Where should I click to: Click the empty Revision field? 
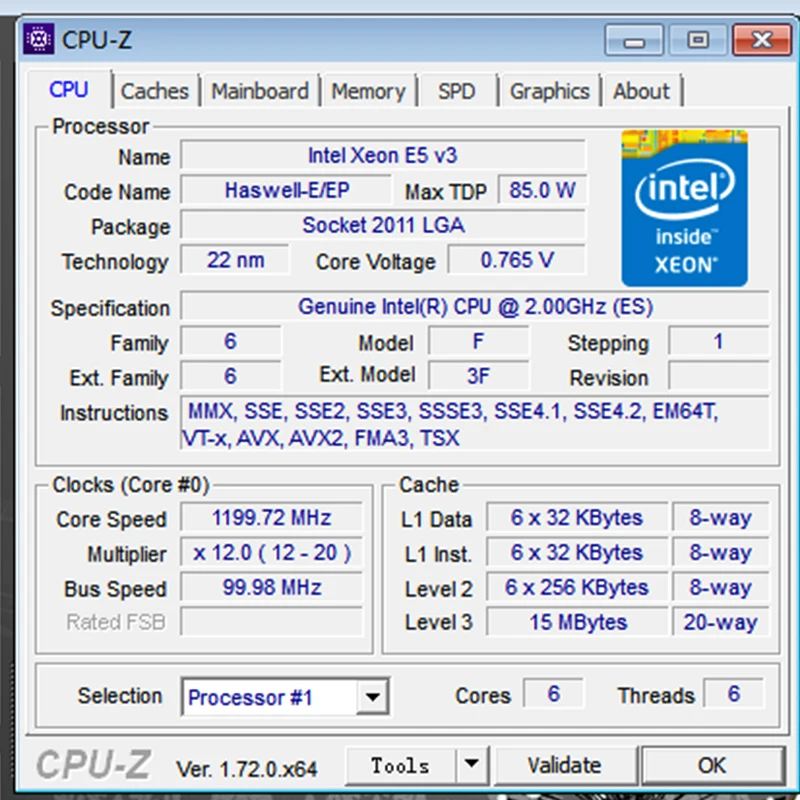pos(718,376)
